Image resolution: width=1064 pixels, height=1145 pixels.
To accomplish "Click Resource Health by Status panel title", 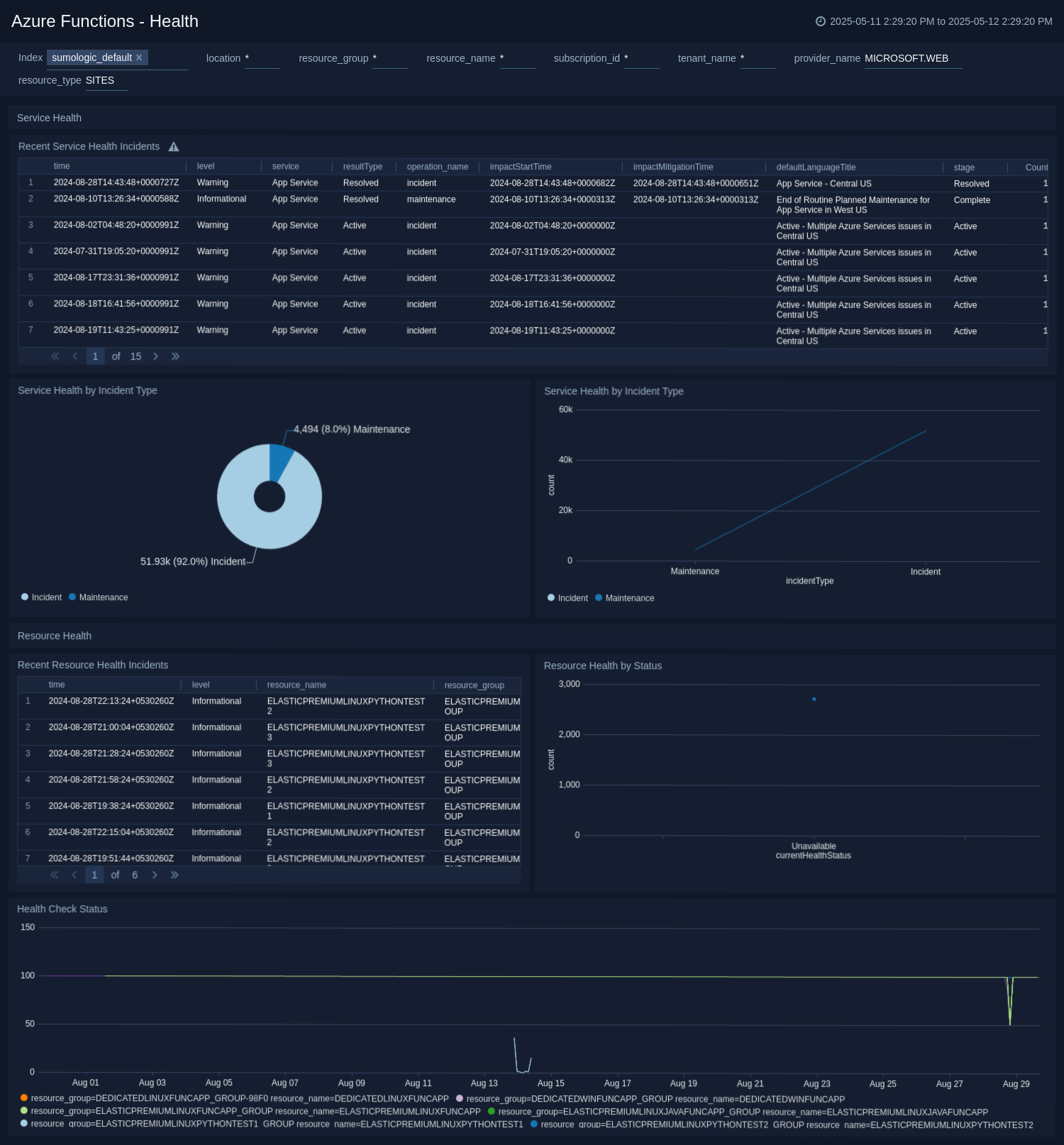I will point(603,665).
